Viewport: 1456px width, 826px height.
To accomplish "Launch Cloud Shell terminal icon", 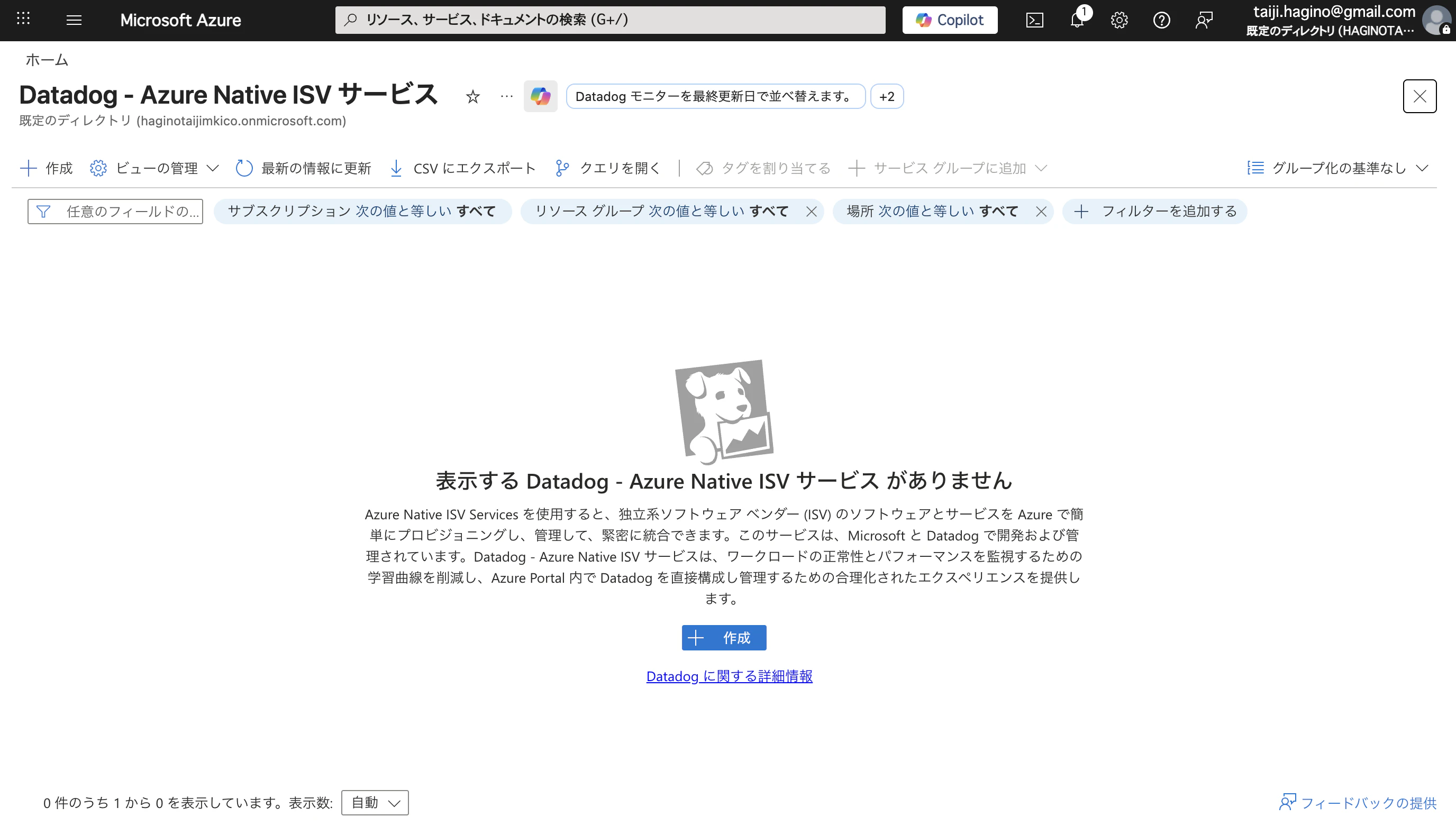I will (x=1034, y=21).
